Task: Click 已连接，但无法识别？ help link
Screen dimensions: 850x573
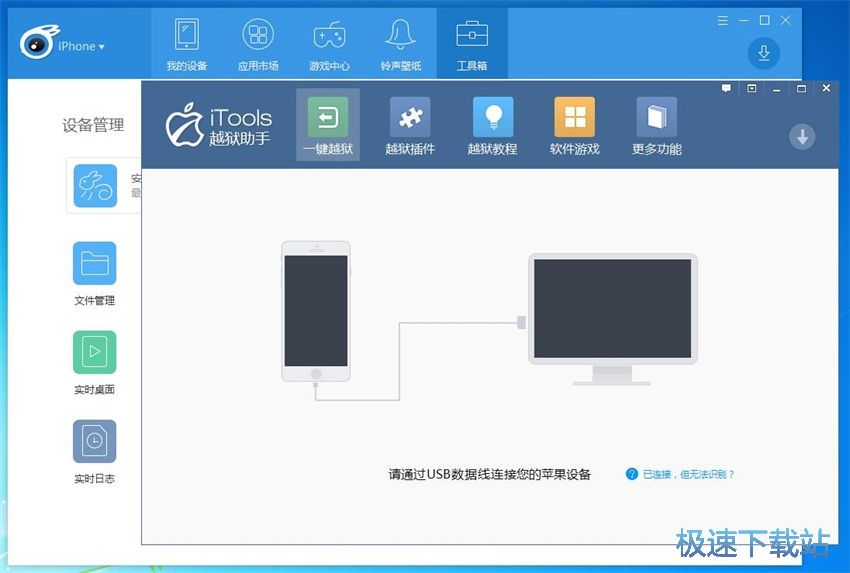Action: pos(688,474)
